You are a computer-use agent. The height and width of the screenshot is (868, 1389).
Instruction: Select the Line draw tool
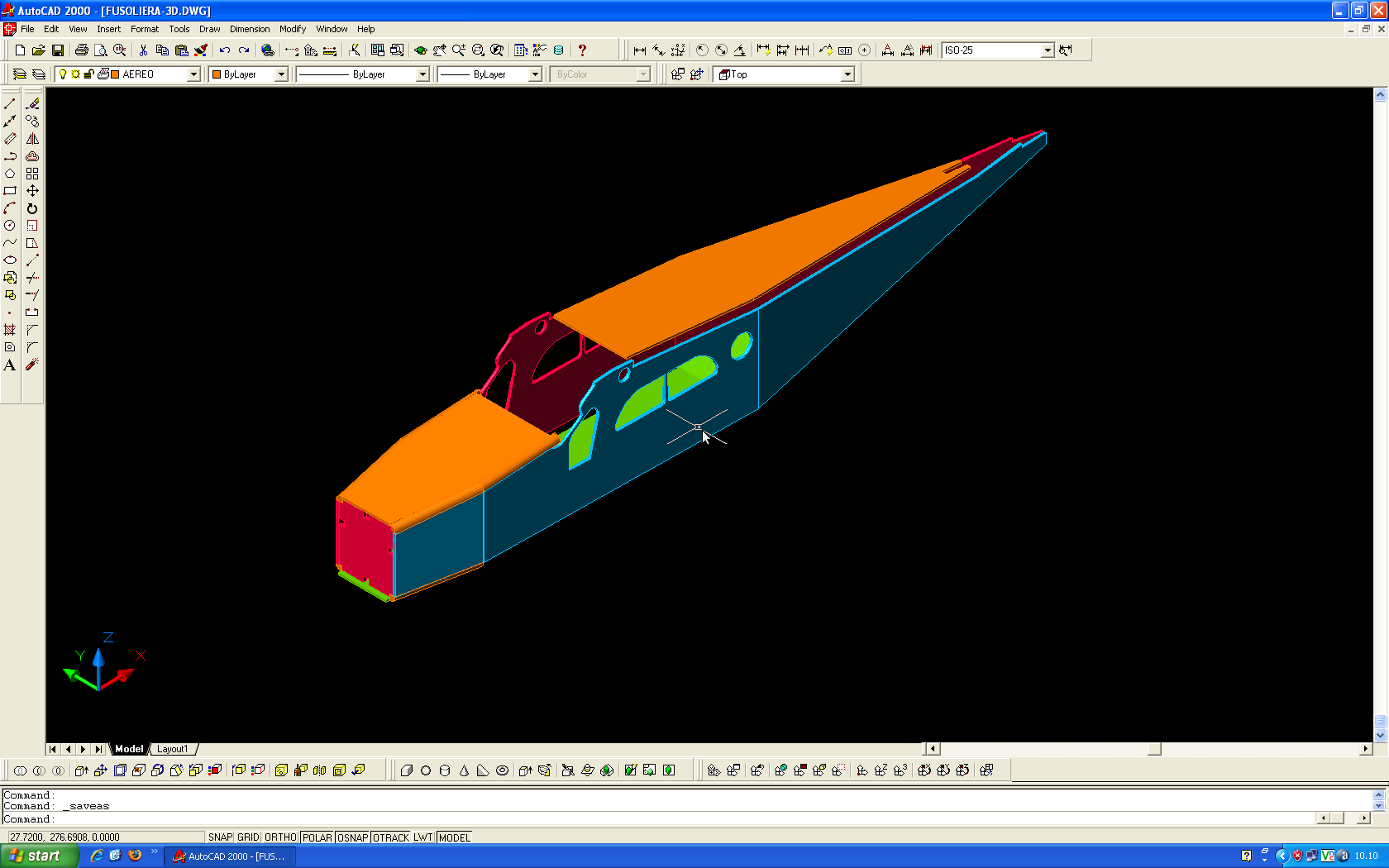tap(10, 104)
